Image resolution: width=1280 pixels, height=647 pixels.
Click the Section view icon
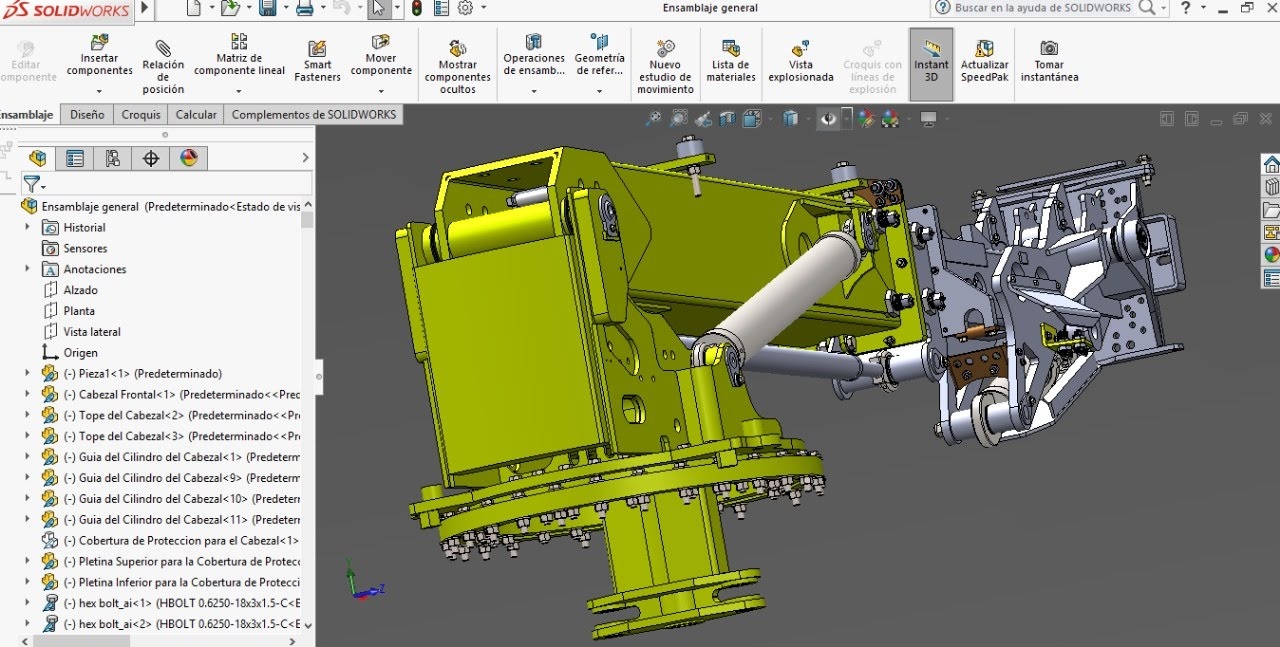coord(727,119)
